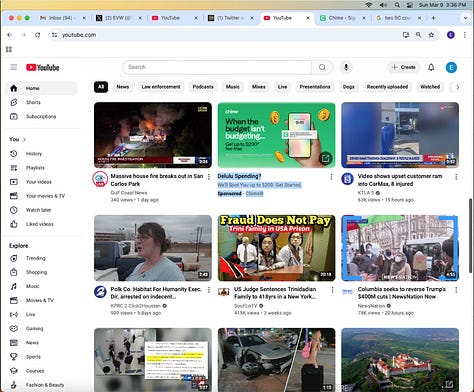The width and height of the screenshot is (474, 392).
Task: Select the All filter chip
Action: tap(101, 87)
